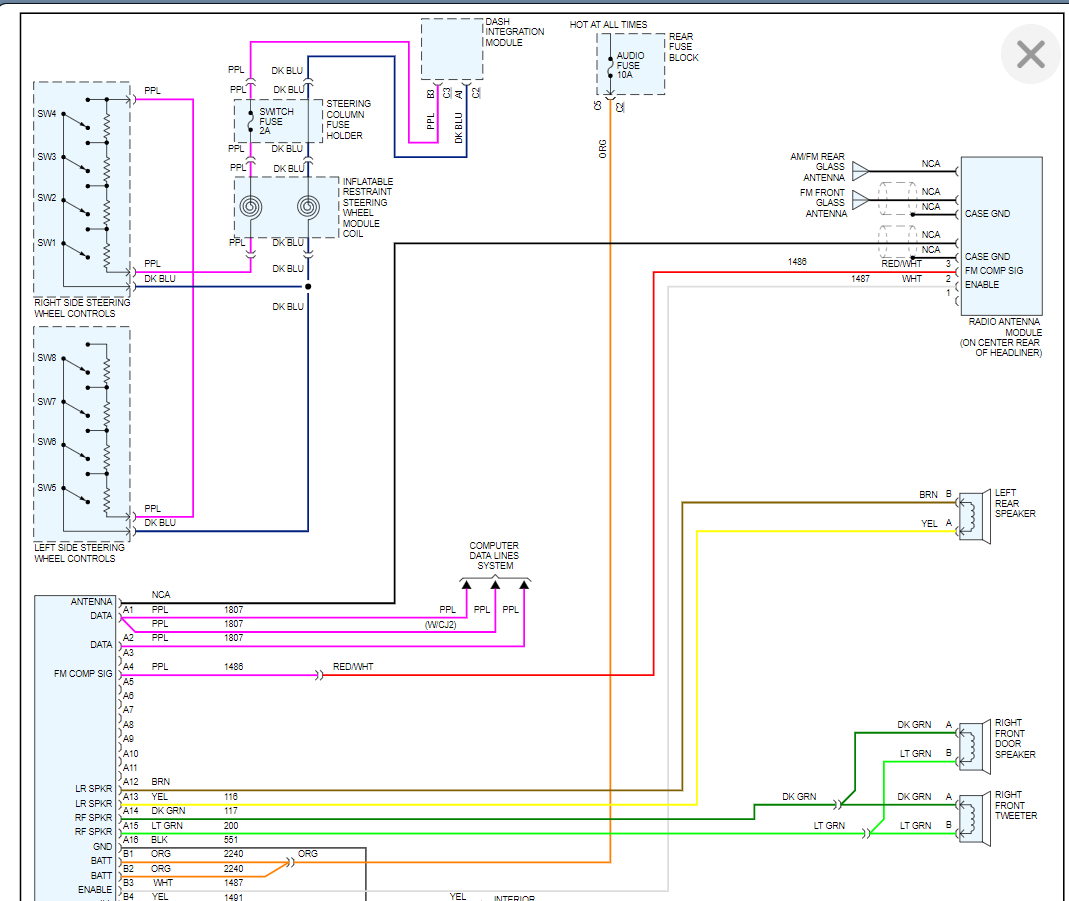Close the wiring diagram viewer
The height and width of the screenshot is (901, 1069).
tap(1030, 54)
